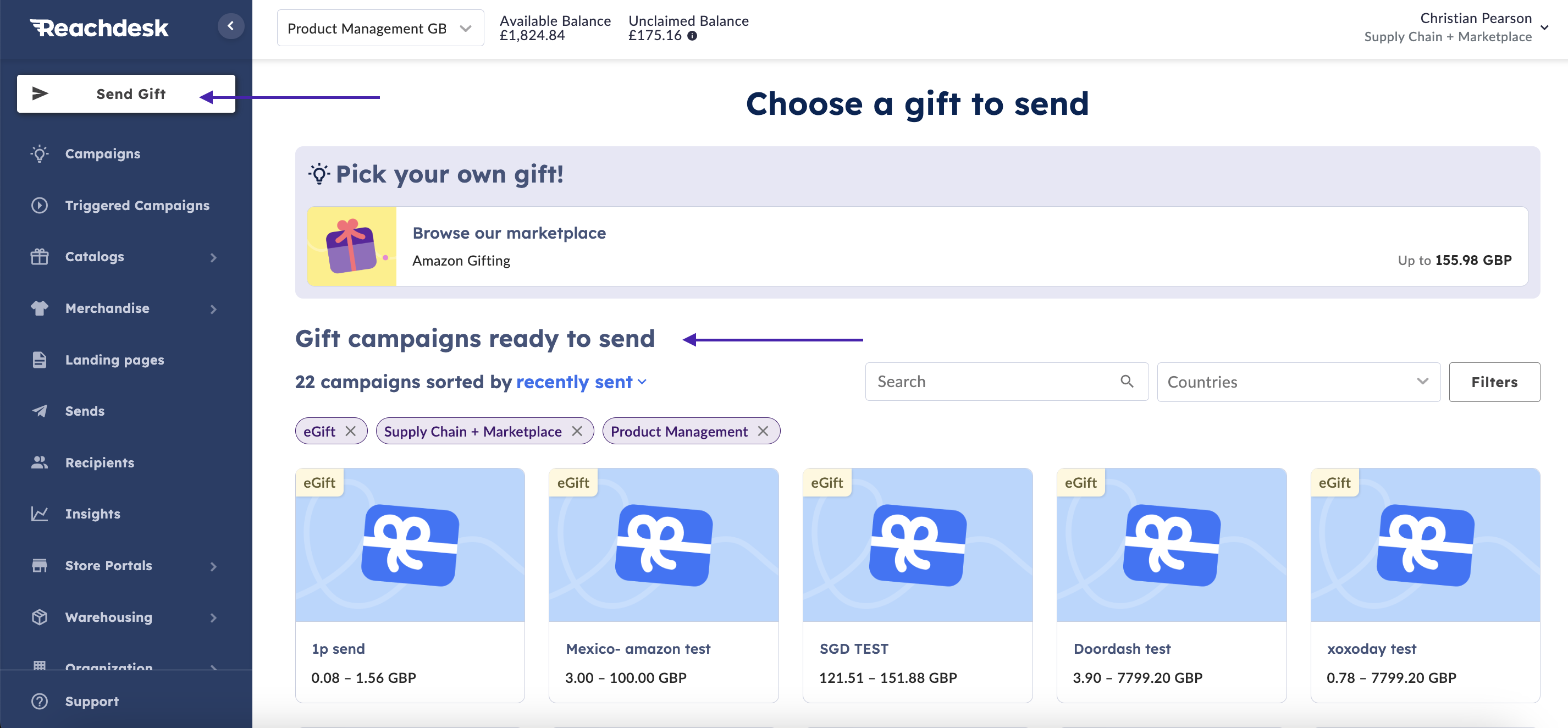
Task: Open Browse our marketplace card
Action: [917, 246]
